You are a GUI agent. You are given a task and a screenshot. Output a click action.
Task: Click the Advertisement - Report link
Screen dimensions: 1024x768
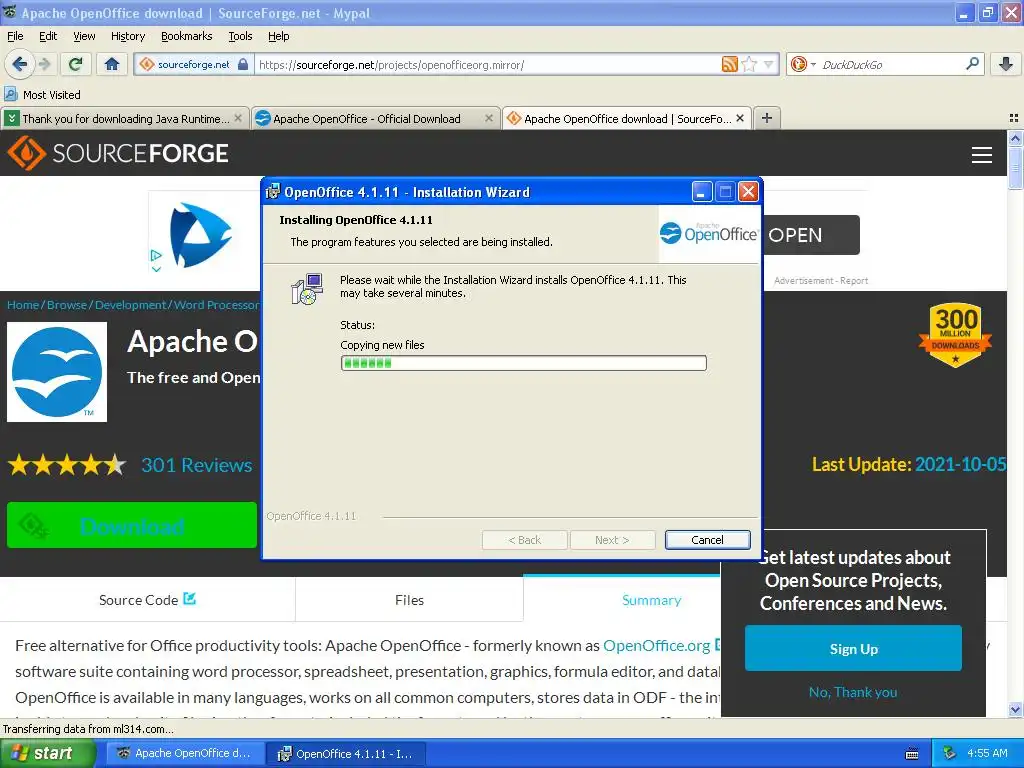pos(821,281)
